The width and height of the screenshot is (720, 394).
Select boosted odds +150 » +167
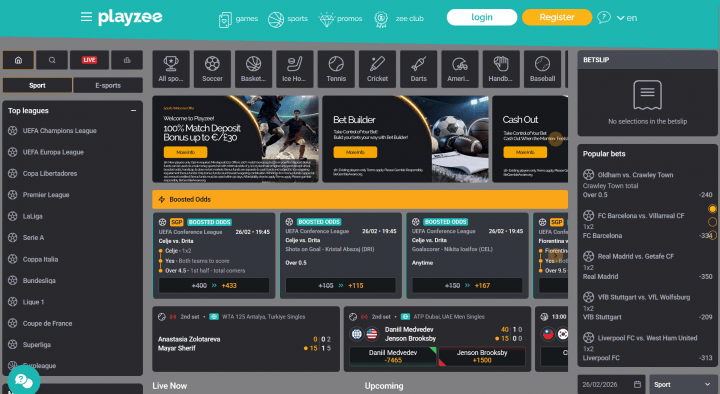[467, 285]
